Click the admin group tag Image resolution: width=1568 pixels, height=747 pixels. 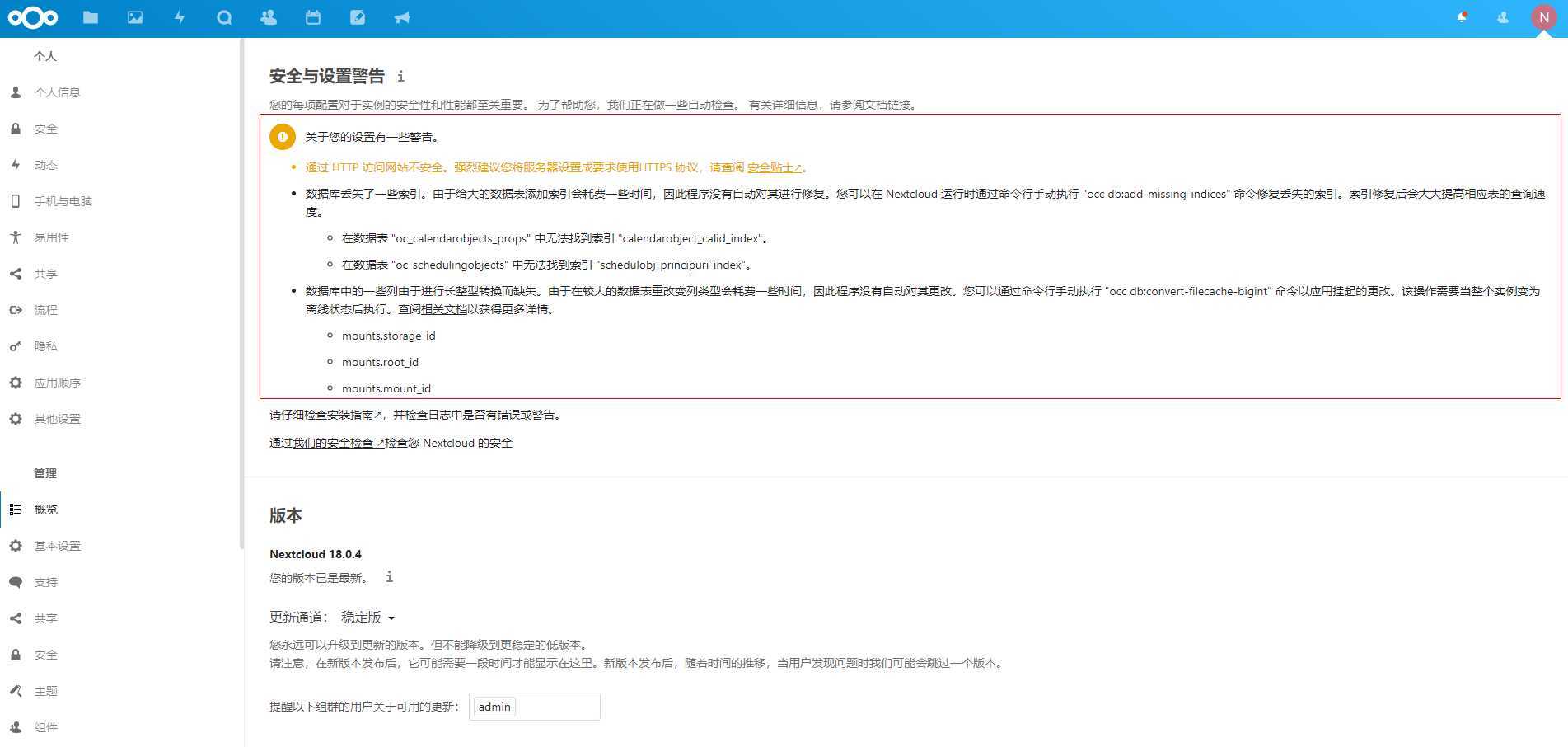[494, 707]
